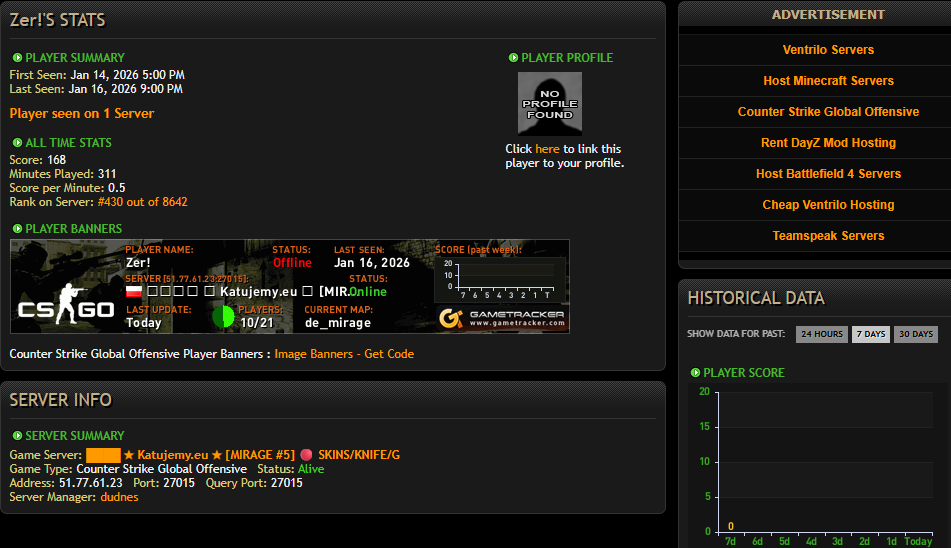The height and width of the screenshot is (548, 951).
Task: Click 'here' to link player to profile
Action: pyautogui.click(x=547, y=149)
